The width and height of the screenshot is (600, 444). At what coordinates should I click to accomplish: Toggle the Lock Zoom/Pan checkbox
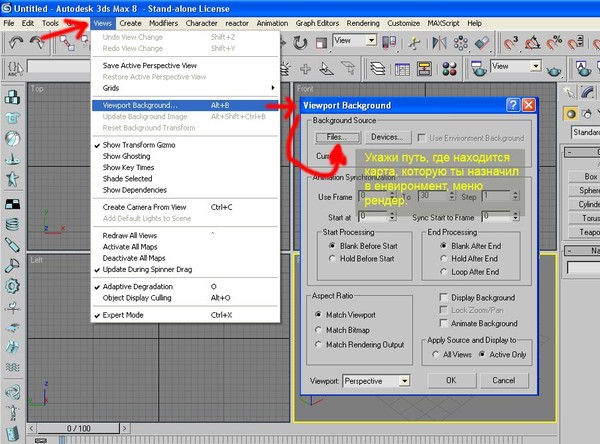point(443,310)
